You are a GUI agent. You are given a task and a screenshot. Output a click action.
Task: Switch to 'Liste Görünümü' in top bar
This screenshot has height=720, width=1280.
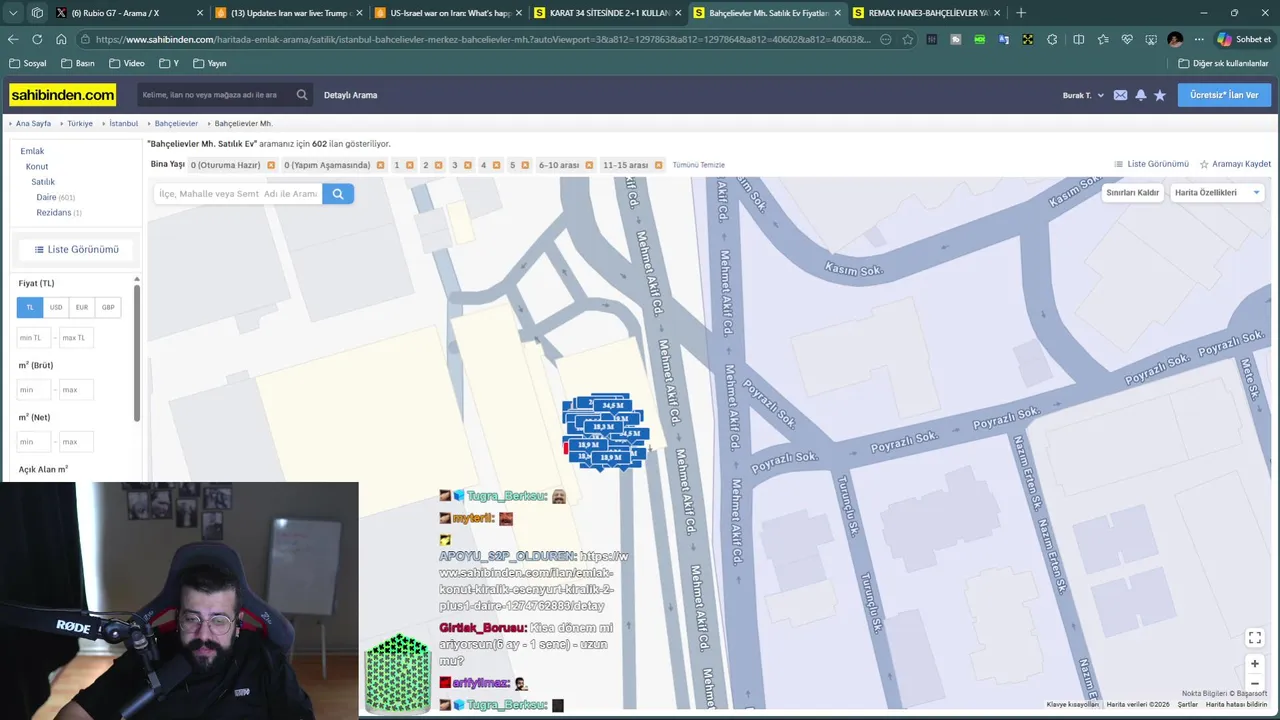pos(1151,164)
